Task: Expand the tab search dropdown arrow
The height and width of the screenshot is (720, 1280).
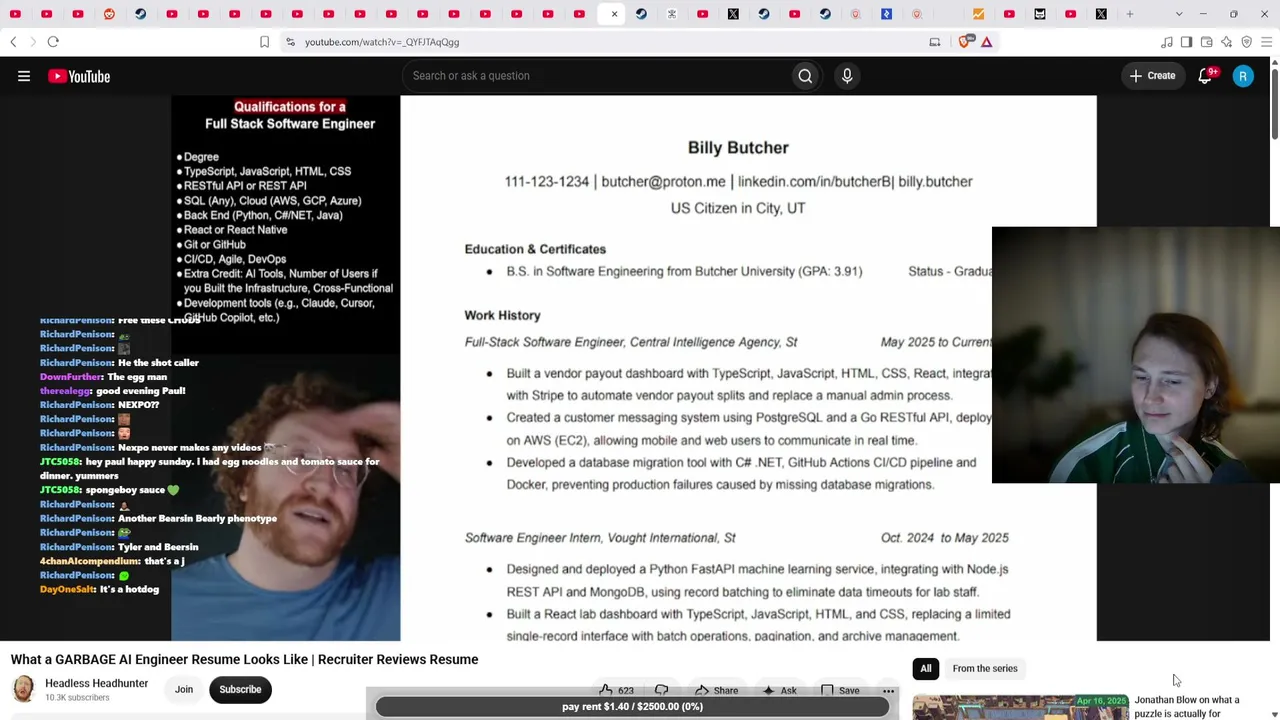Action: point(1179,14)
